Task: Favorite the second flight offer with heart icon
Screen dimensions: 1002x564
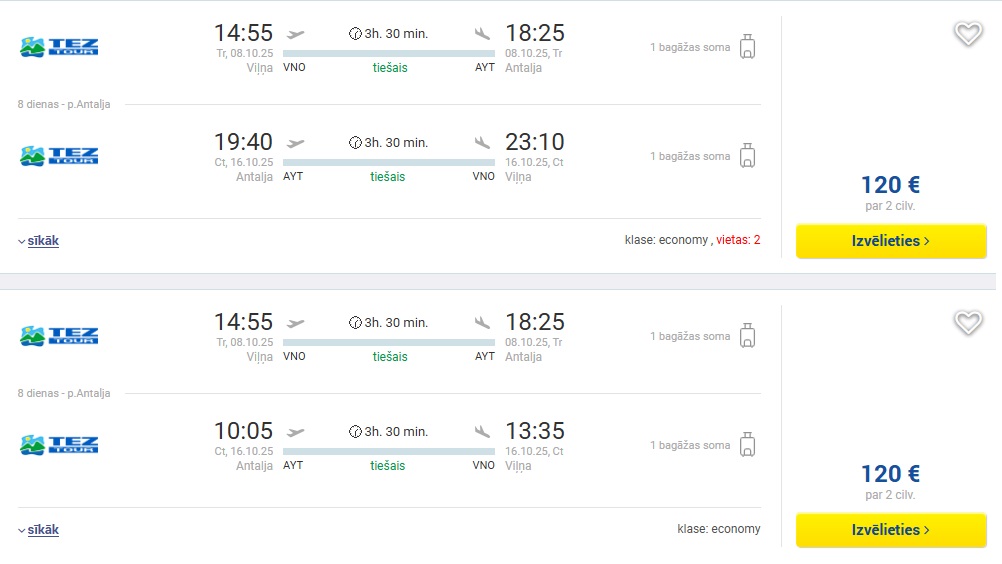Action: pos(968,324)
